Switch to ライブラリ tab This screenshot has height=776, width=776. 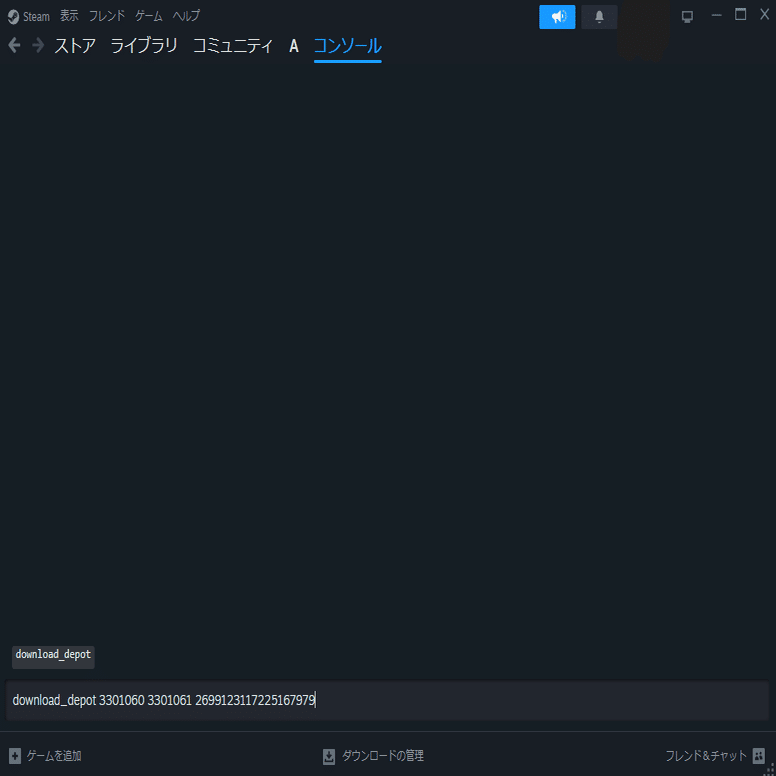click(144, 46)
